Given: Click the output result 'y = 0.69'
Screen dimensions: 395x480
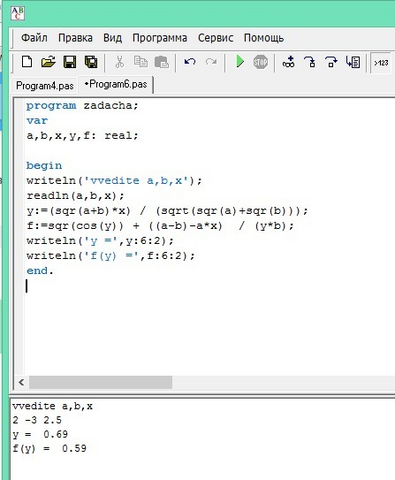Looking at the screenshot, I should tap(40, 435).
